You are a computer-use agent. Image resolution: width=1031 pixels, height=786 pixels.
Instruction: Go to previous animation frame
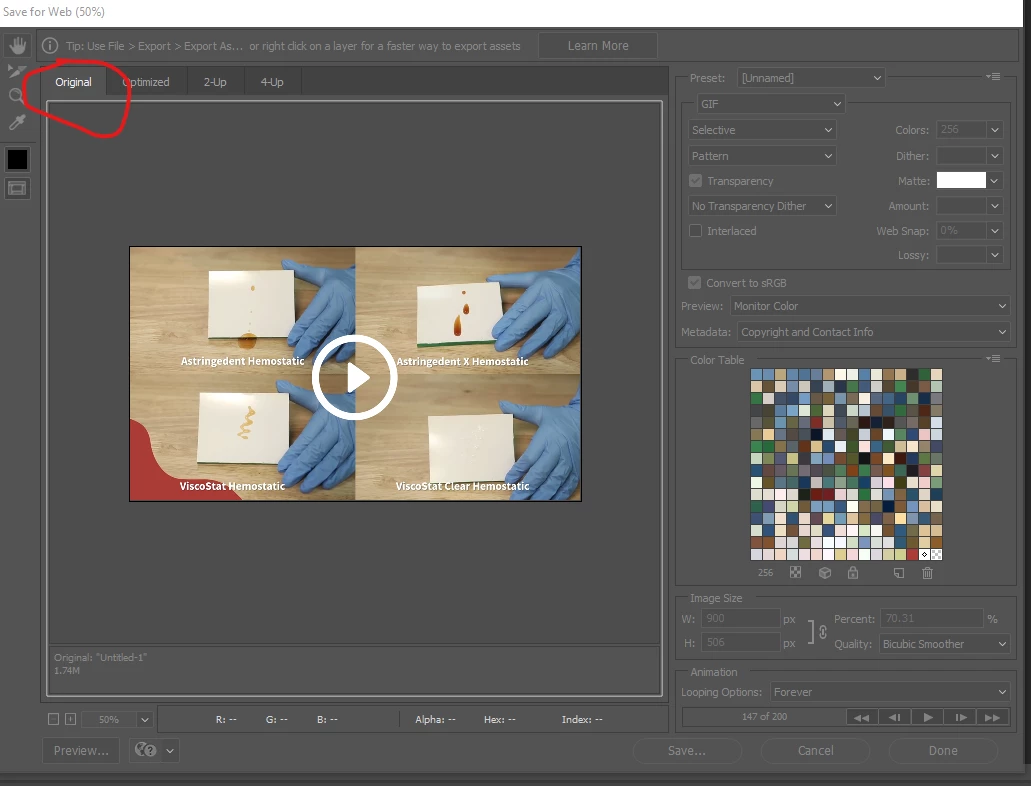click(894, 717)
